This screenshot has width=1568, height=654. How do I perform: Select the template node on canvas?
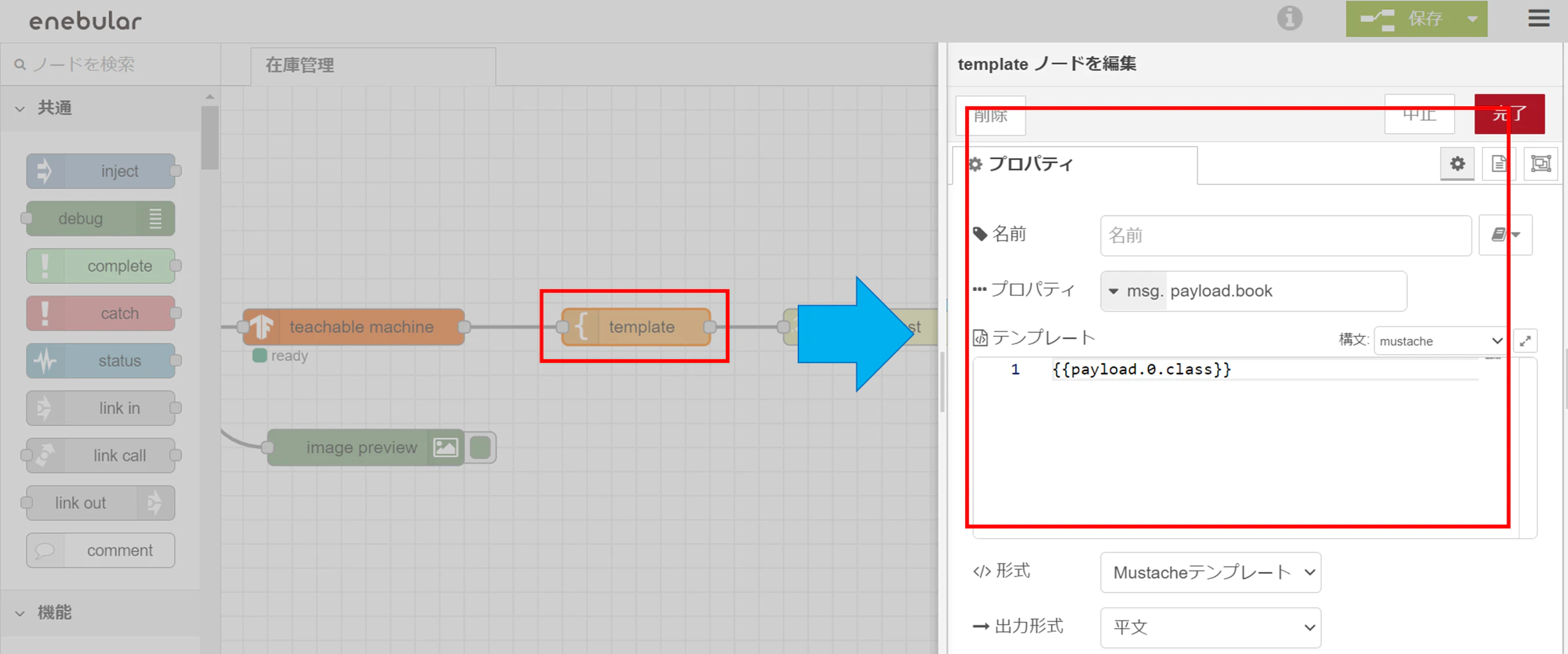coord(636,326)
